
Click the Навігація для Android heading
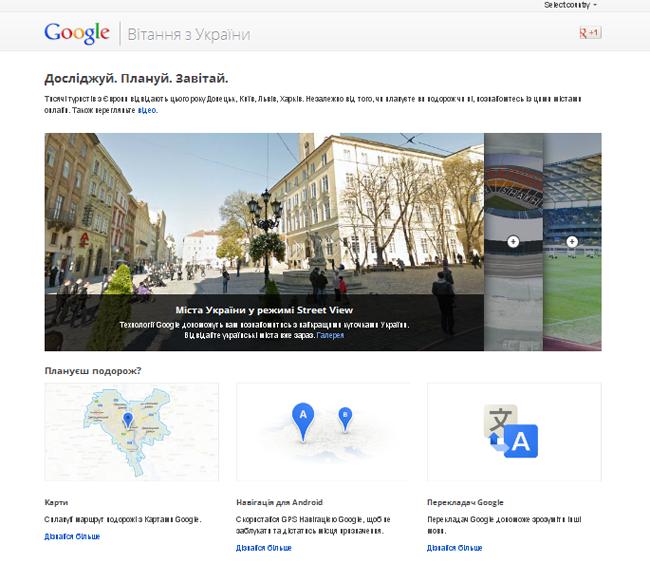pos(279,502)
